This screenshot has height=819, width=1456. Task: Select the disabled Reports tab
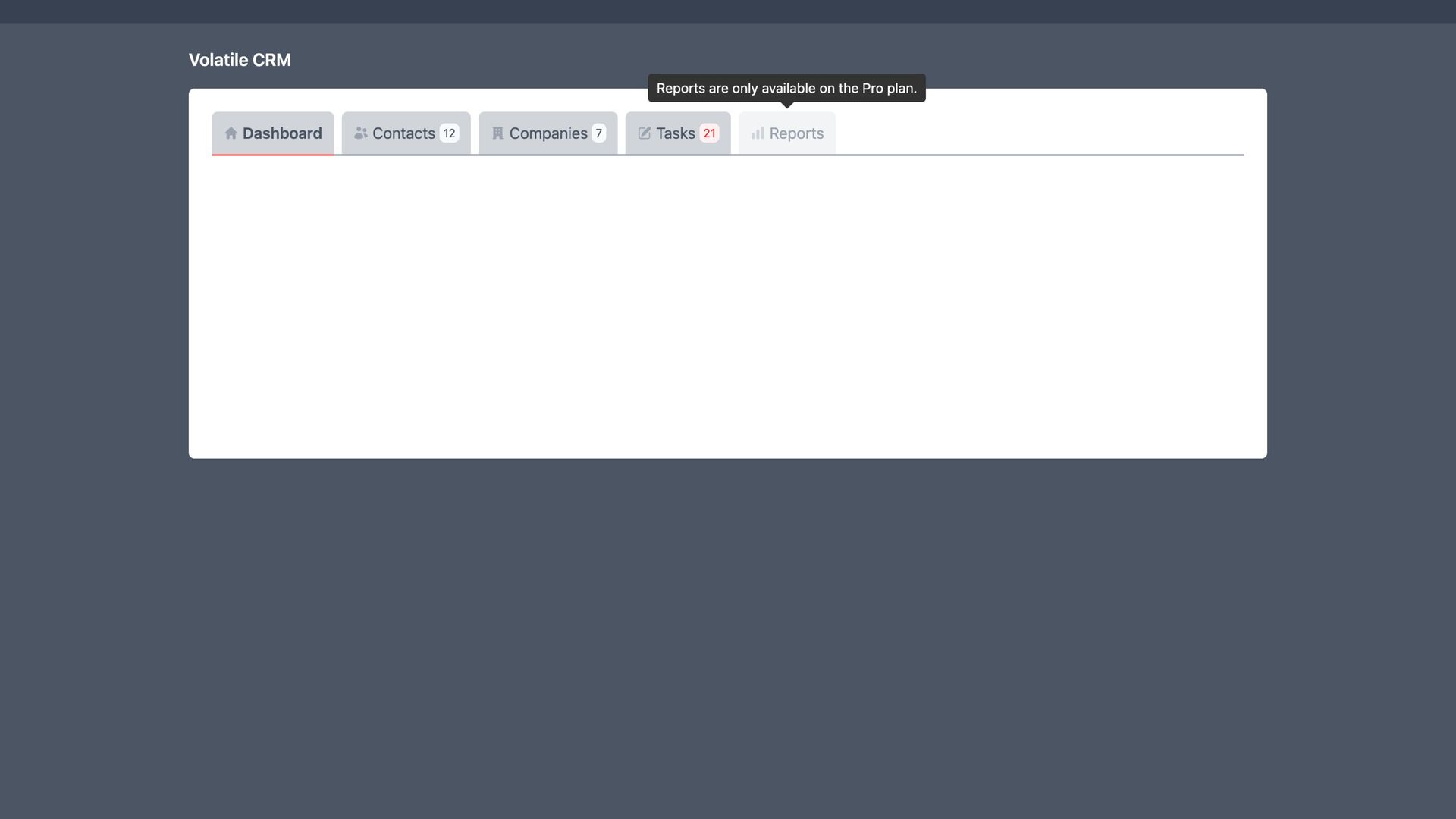click(787, 133)
